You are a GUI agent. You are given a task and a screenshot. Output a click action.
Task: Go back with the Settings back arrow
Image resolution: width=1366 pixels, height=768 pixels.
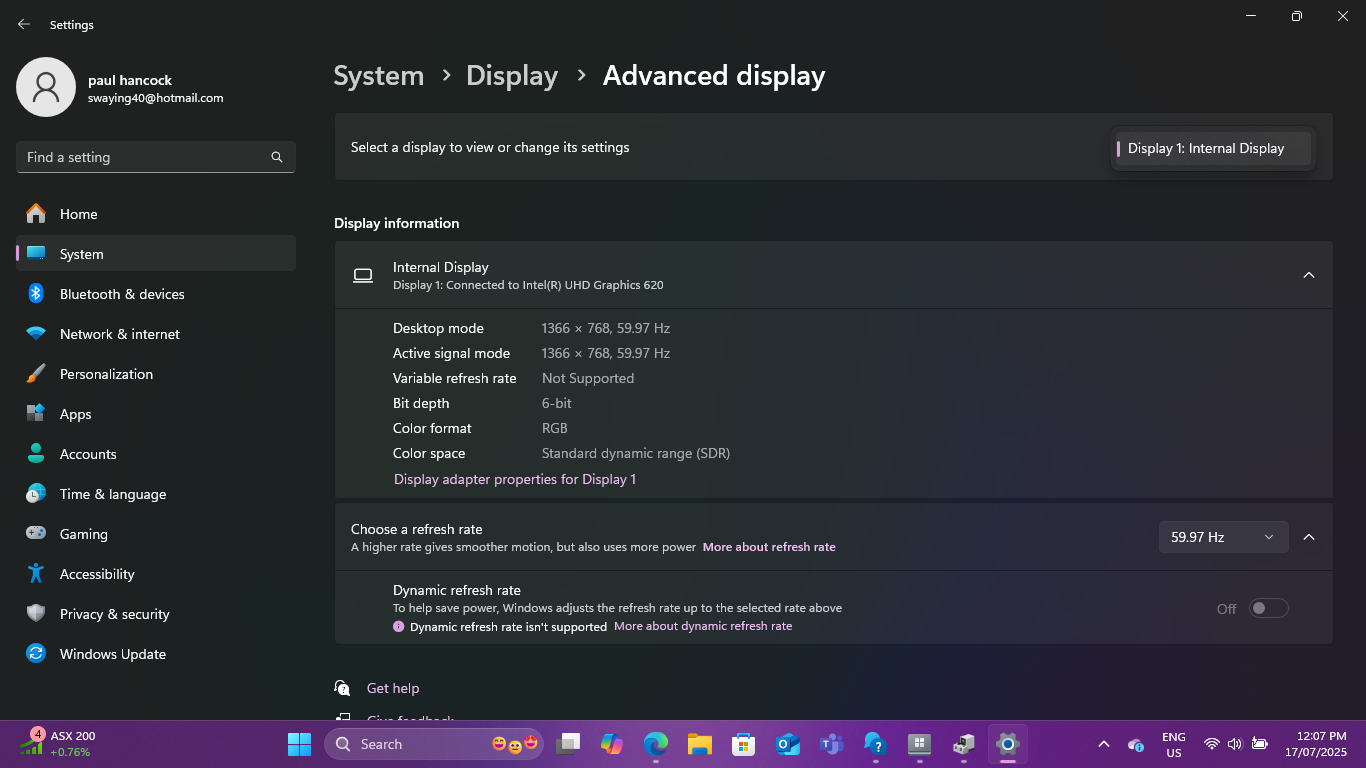(x=24, y=24)
